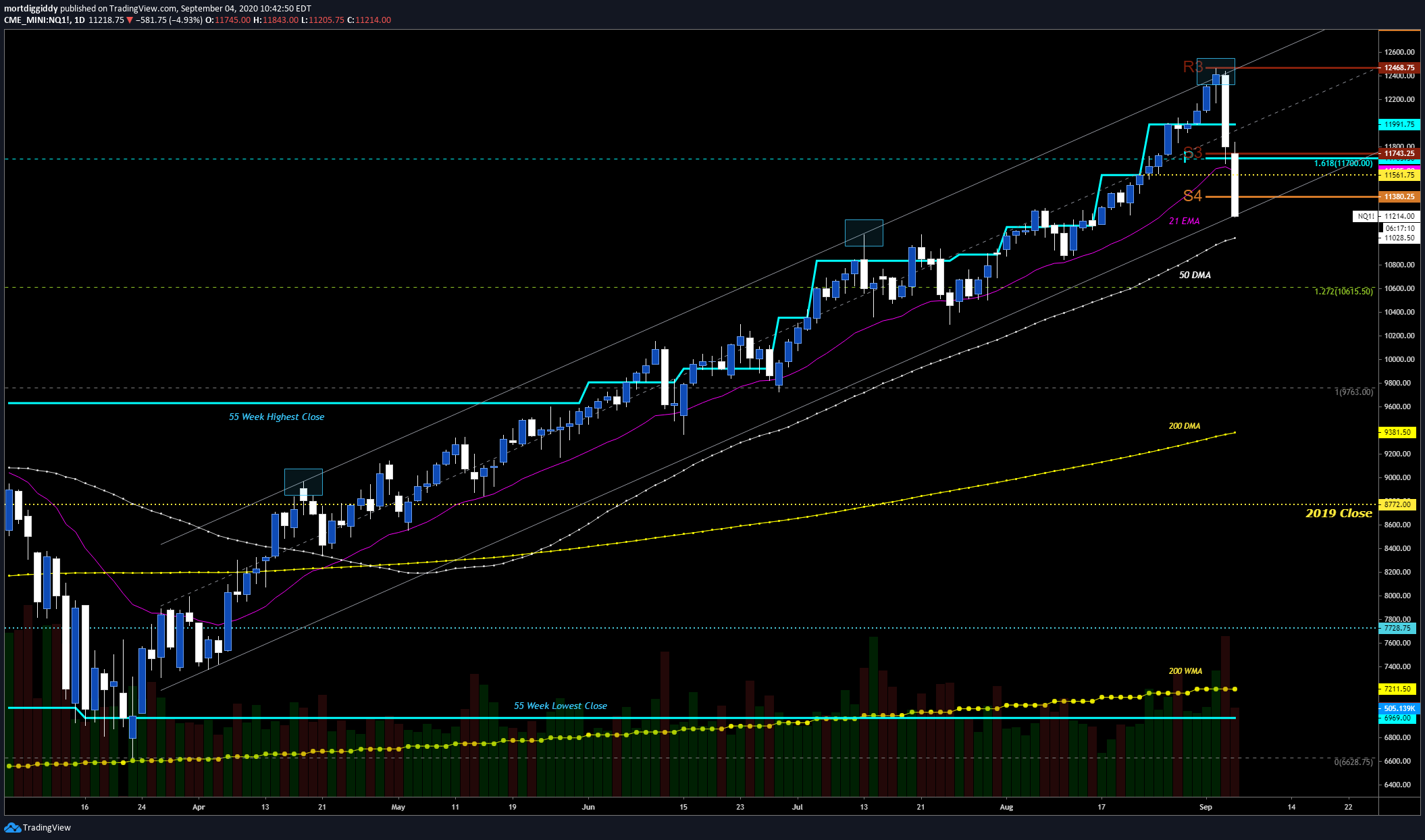The height and width of the screenshot is (840, 1425).
Task: Click the 11028.50 price label on axis
Action: tap(1399, 238)
